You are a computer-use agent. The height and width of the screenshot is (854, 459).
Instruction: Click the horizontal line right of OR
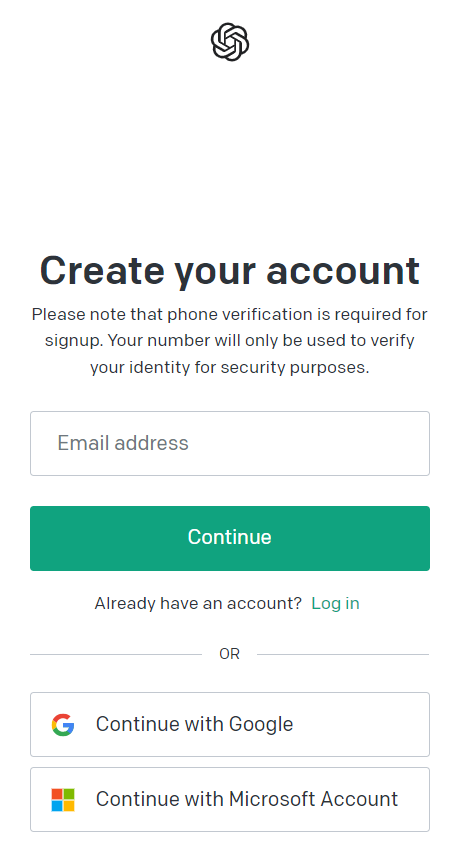tap(343, 654)
